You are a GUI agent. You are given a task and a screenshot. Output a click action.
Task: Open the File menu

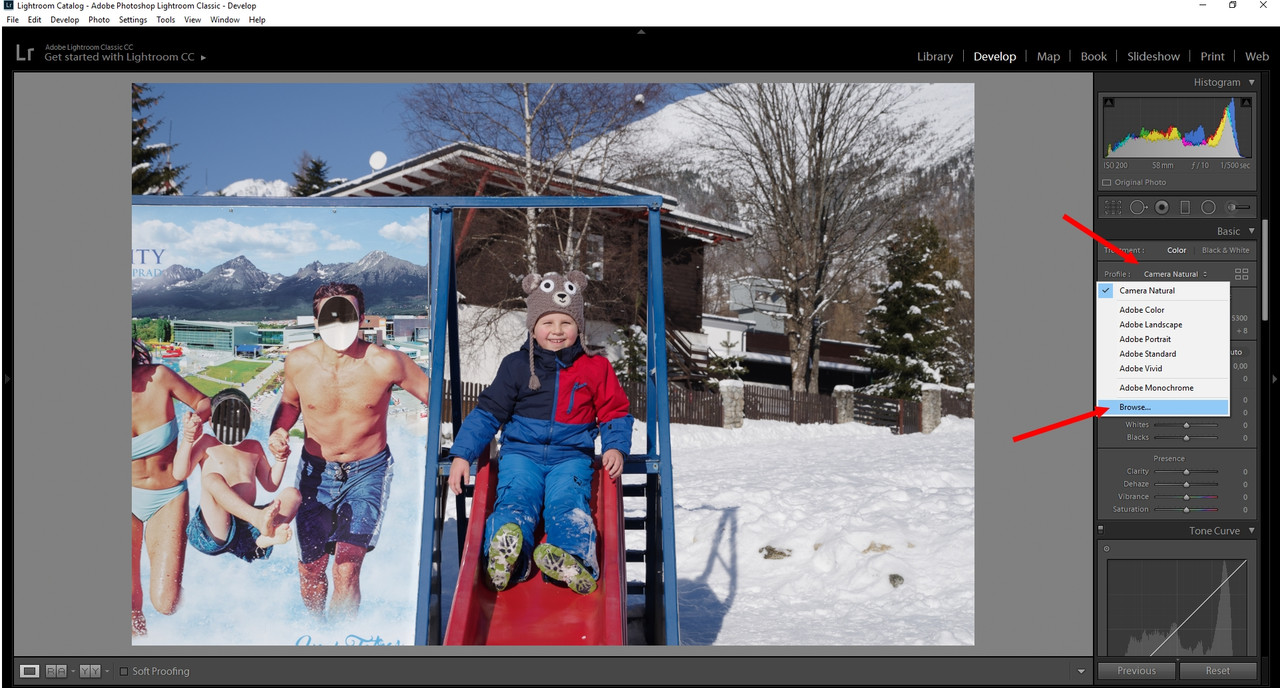(12, 20)
